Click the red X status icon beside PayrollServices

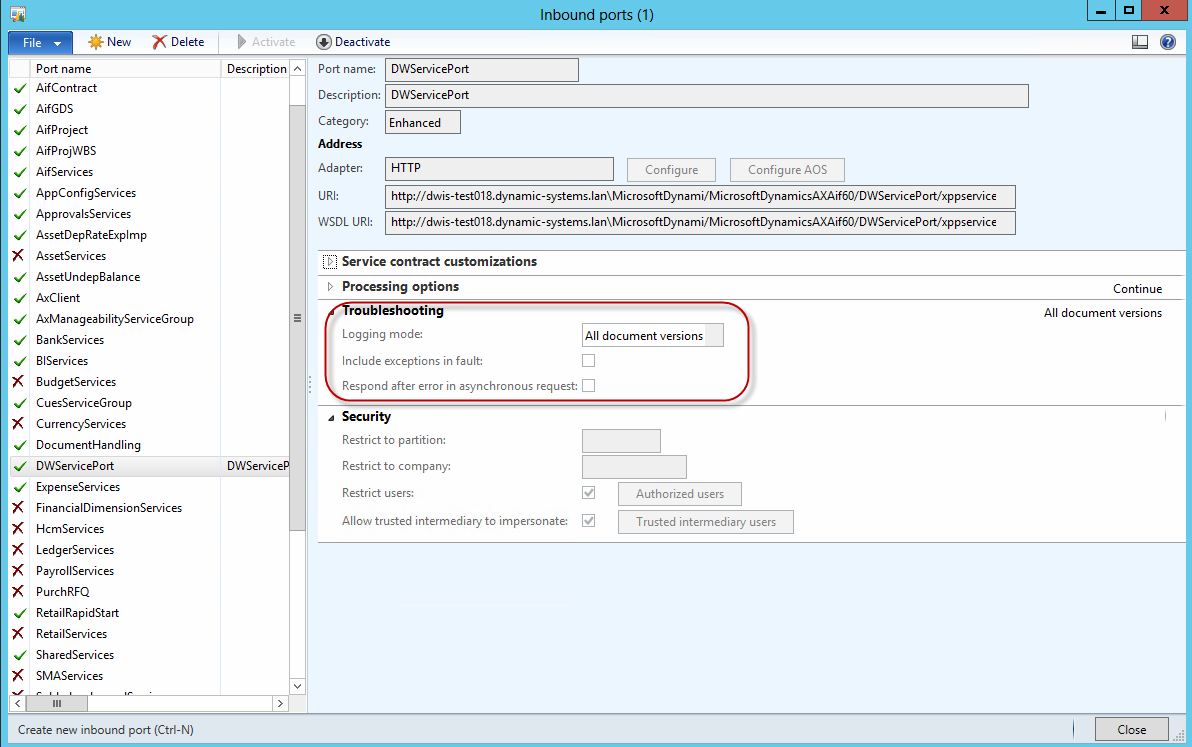click(x=19, y=571)
